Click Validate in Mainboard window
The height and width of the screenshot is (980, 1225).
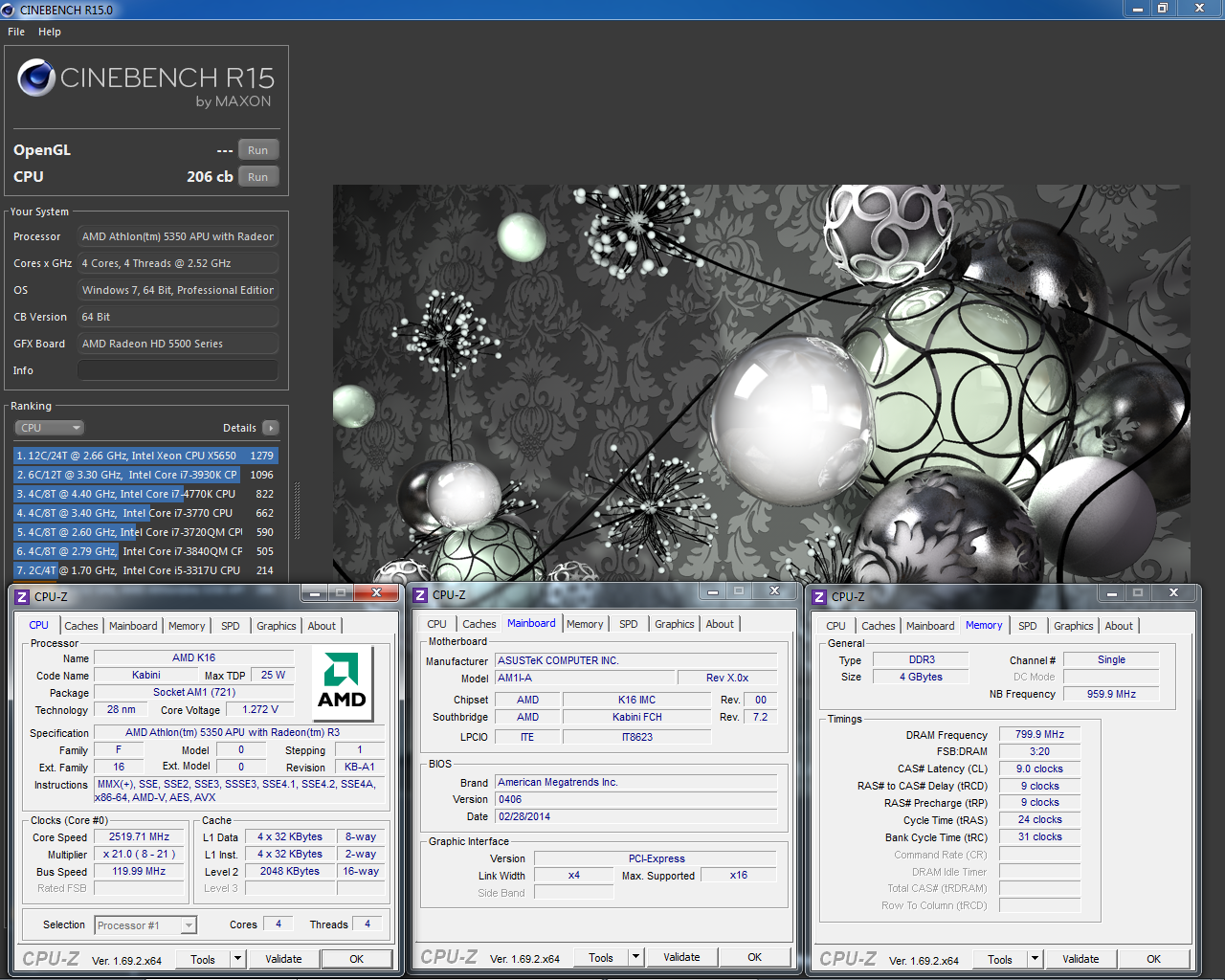(681, 957)
